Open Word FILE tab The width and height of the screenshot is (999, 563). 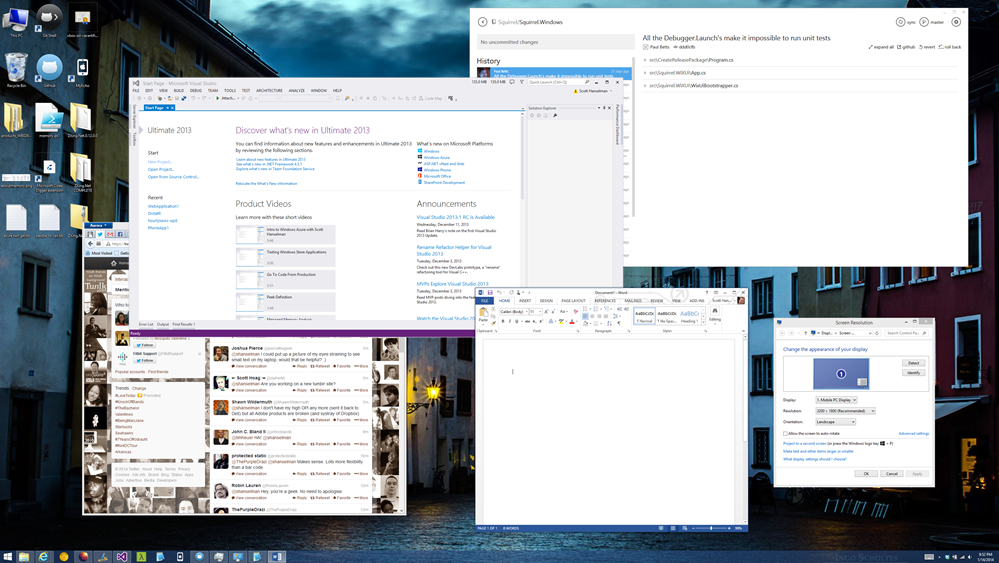(x=484, y=301)
